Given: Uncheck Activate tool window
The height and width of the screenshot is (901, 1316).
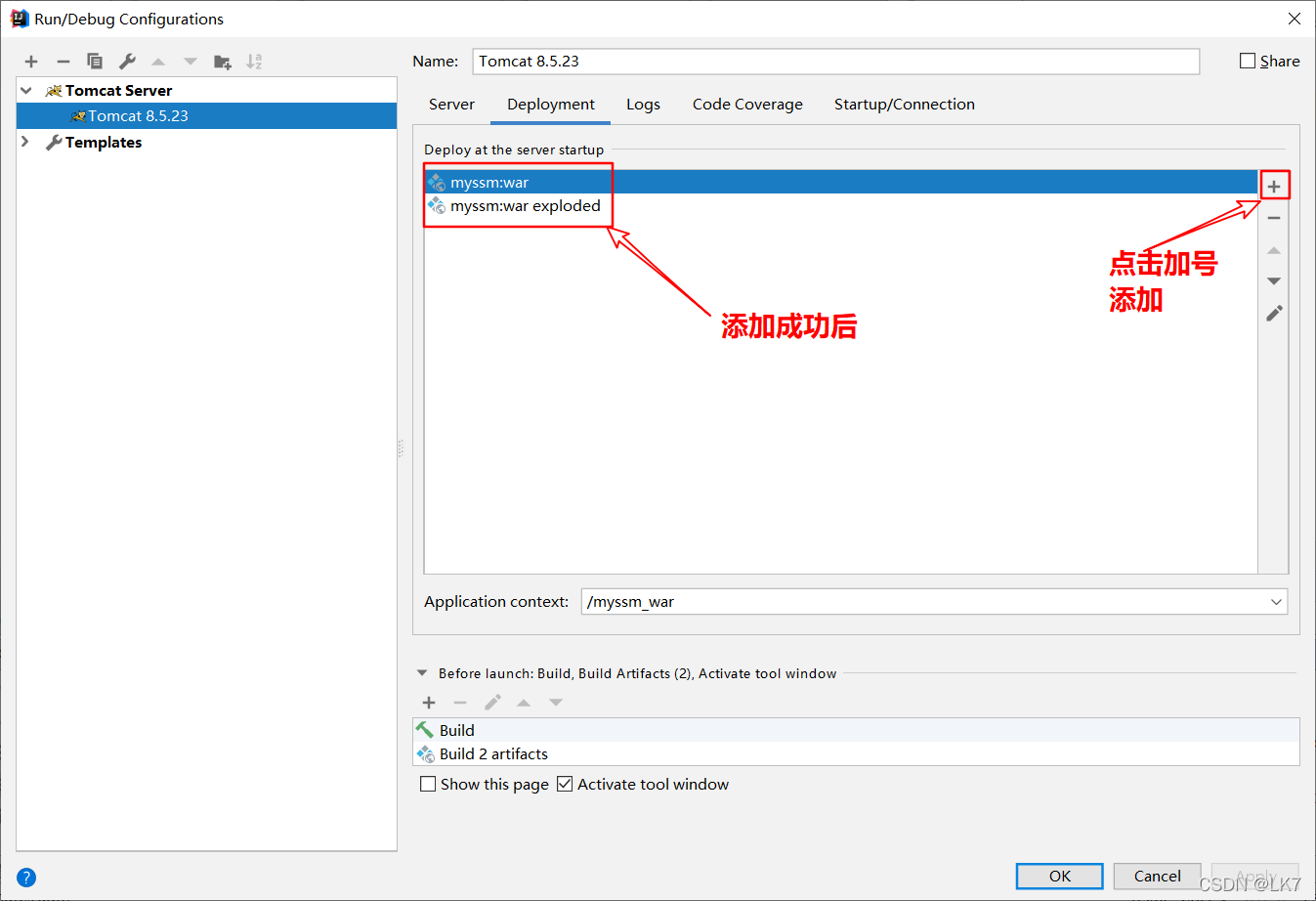Looking at the screenshot, I should (x=564, y=784).
